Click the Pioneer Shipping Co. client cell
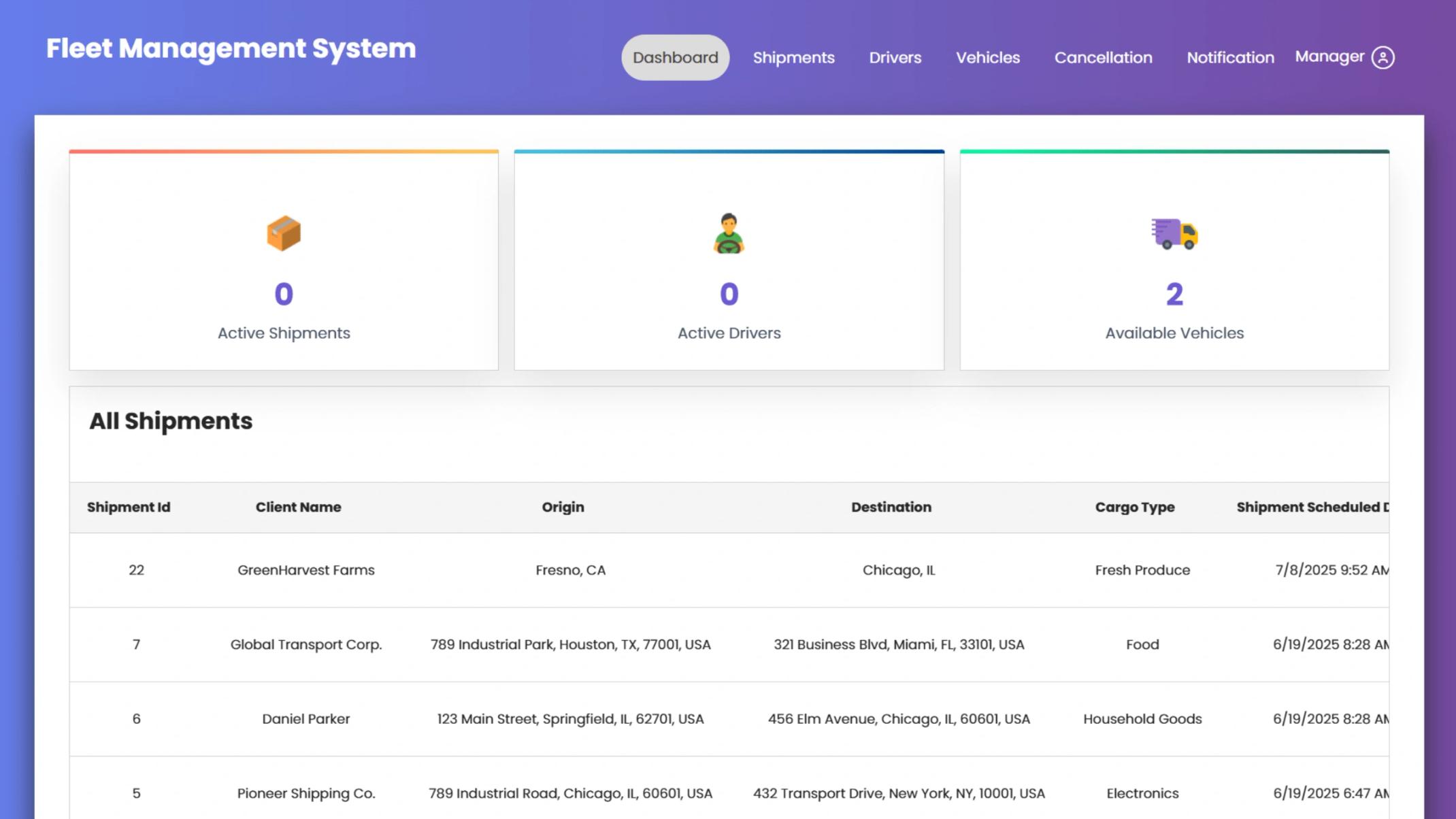This screenshot has width=1456, height=819. tap(305, 793)
